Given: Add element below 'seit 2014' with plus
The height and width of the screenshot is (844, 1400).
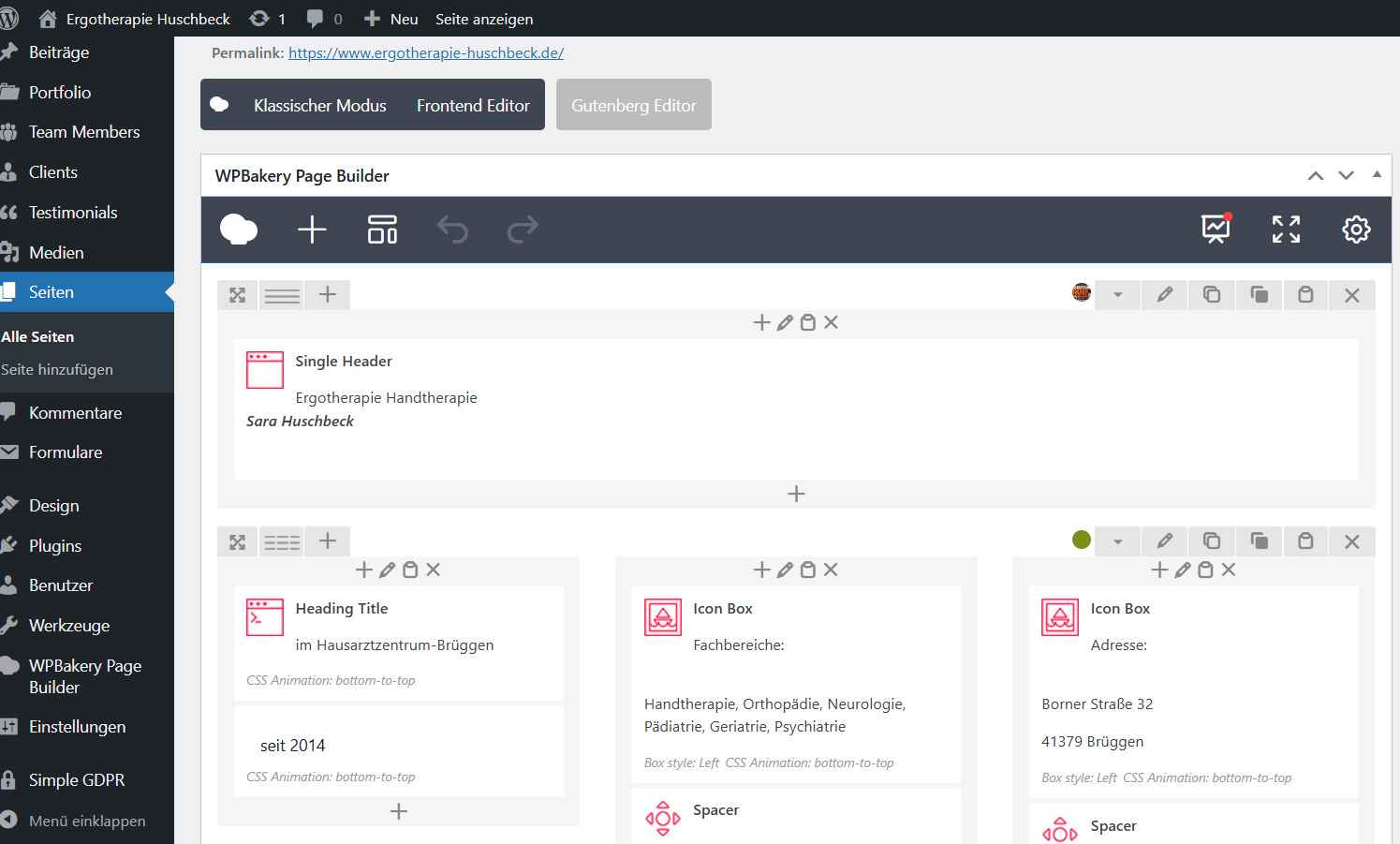Looking at the screenshot, I should point(399,811).
